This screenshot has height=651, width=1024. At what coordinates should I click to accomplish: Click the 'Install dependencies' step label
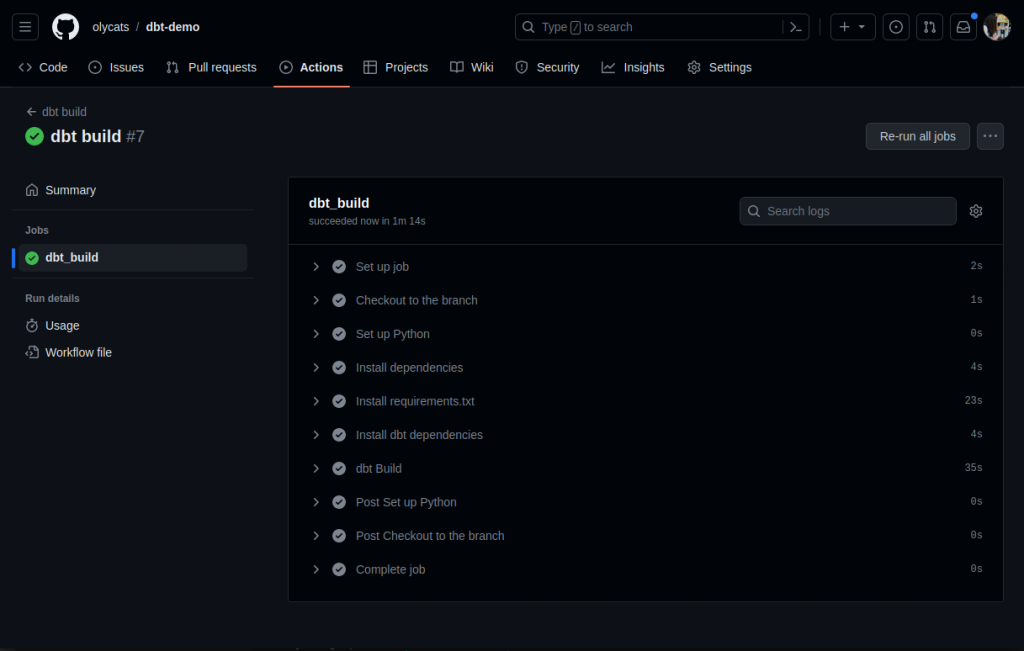coord(409,368)
